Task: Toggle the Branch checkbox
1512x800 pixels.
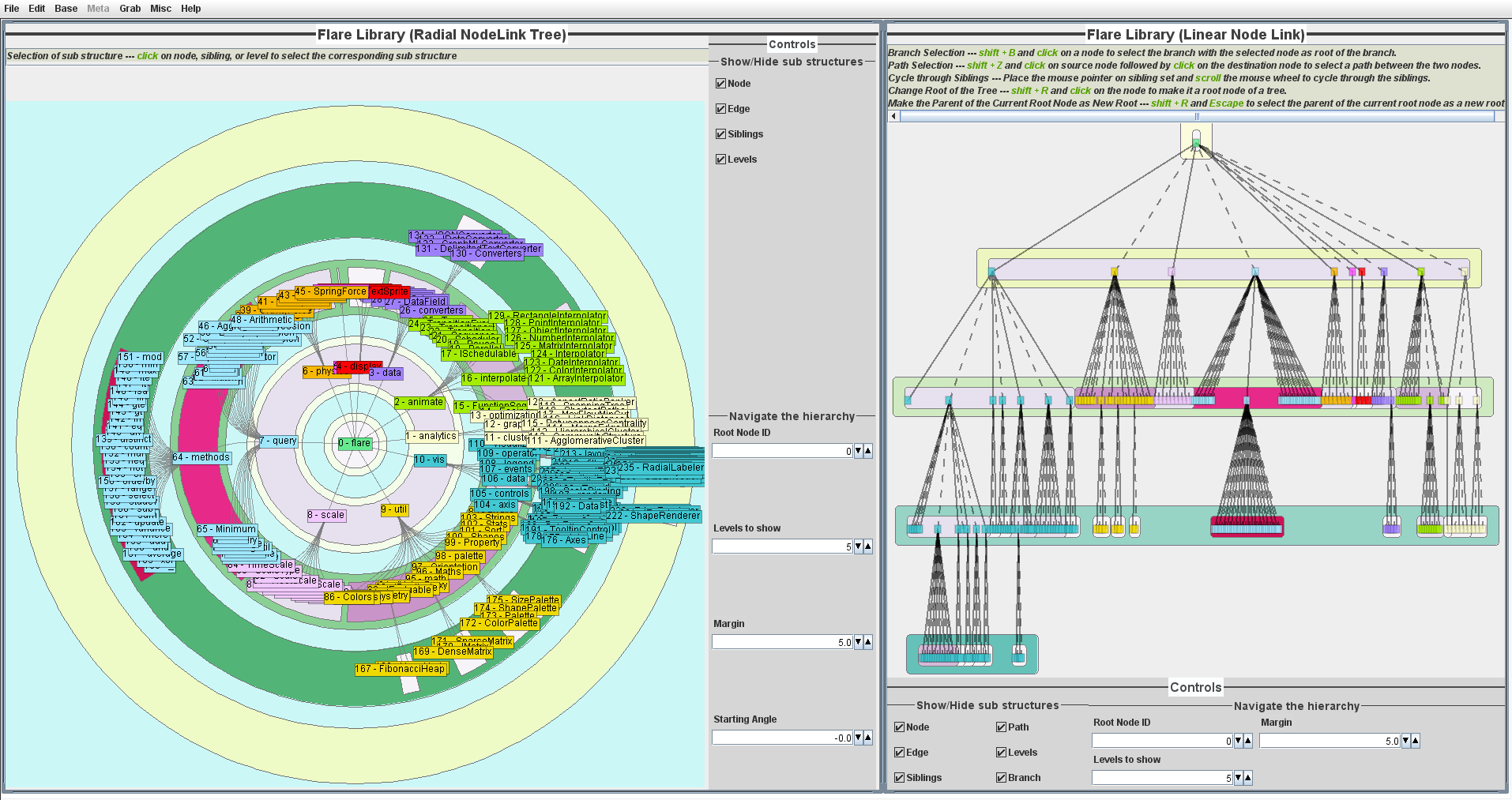Action: point(1001,778)
